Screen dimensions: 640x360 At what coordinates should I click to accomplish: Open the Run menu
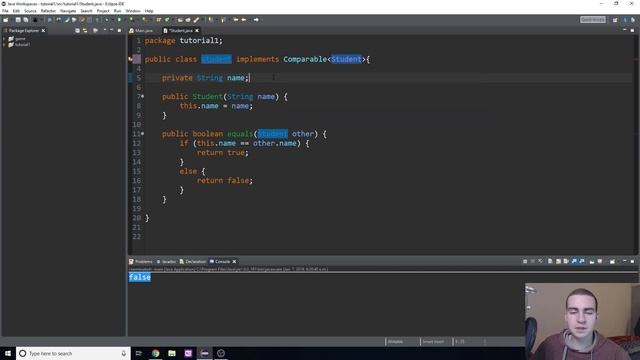pyautogui.click(x=117, y=11)
